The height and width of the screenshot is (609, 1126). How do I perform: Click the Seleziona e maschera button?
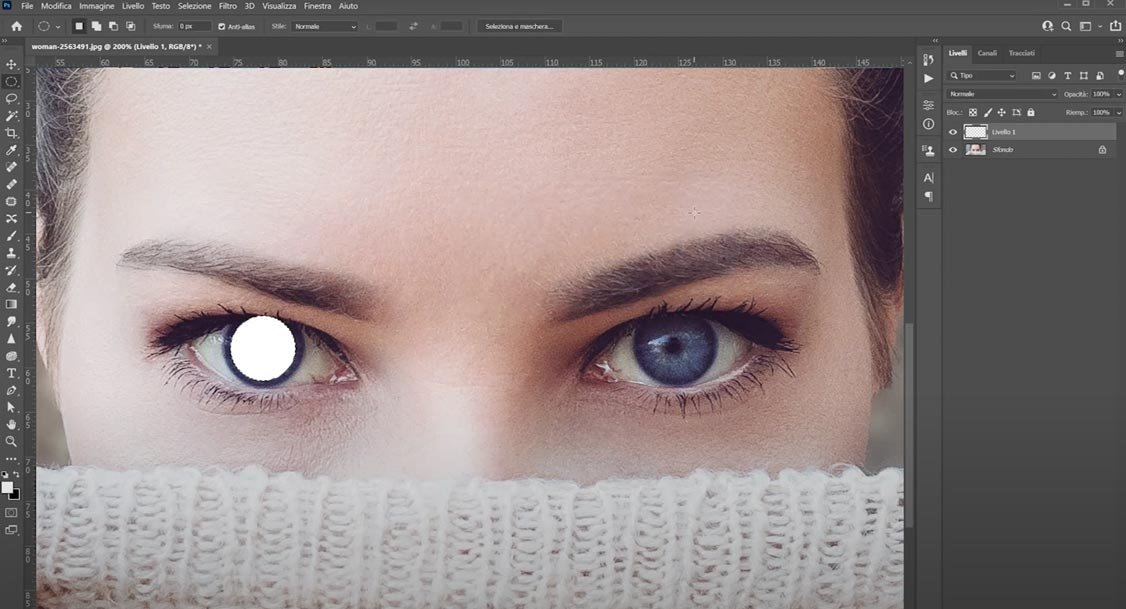point(519,27)
